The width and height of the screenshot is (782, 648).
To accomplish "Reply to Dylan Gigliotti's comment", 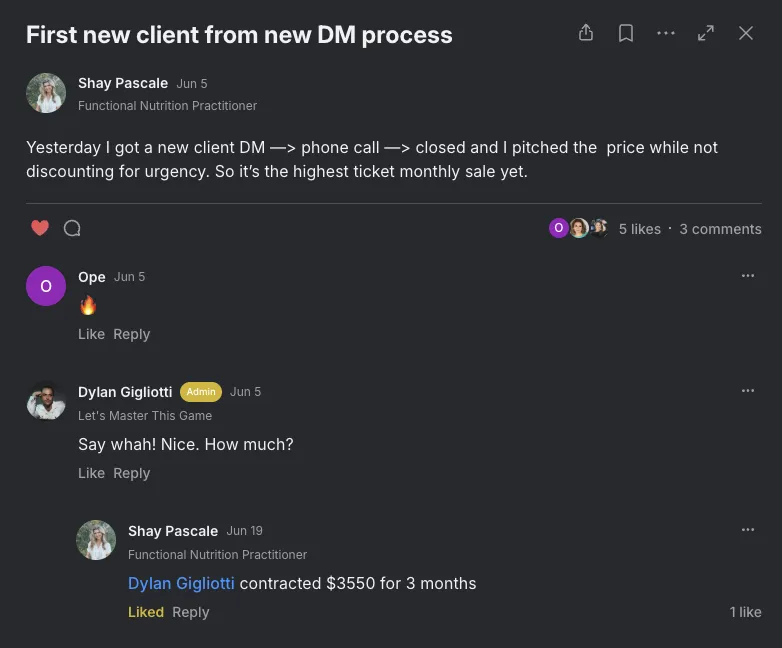I will pos(132,473).
